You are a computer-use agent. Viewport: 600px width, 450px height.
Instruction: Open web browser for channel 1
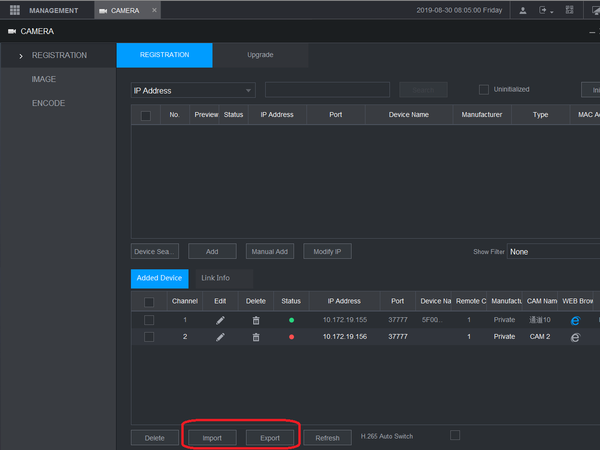(575, 320)
